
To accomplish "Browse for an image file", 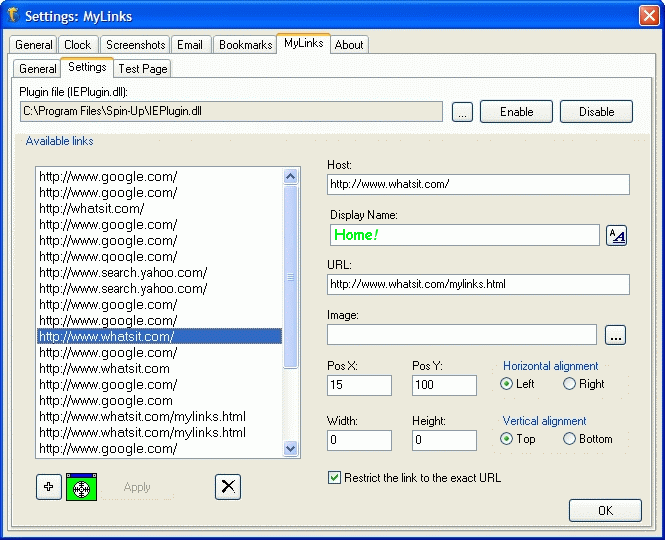I will 616,336.
